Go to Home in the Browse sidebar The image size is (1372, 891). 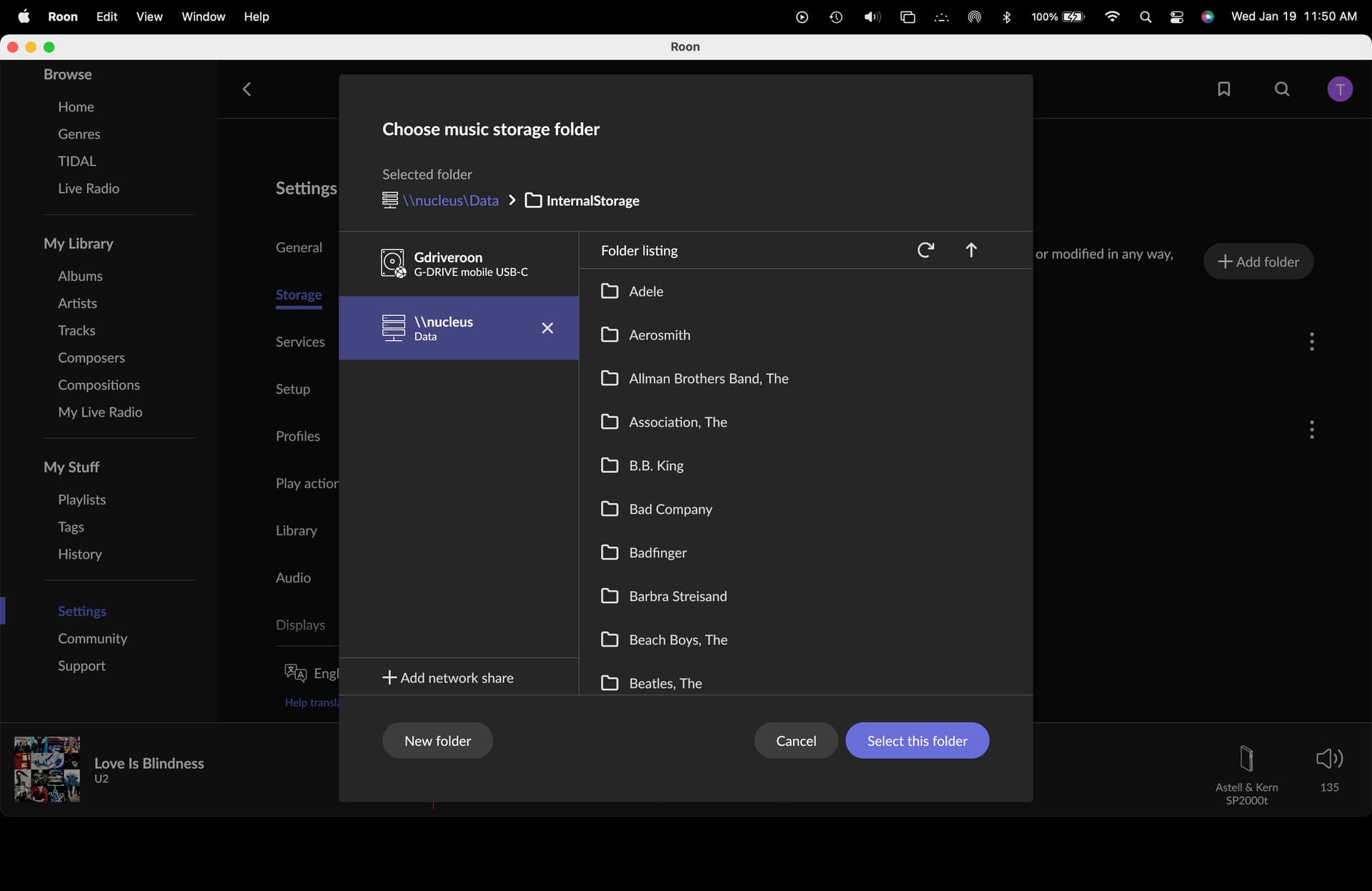[x=76, y=106]
